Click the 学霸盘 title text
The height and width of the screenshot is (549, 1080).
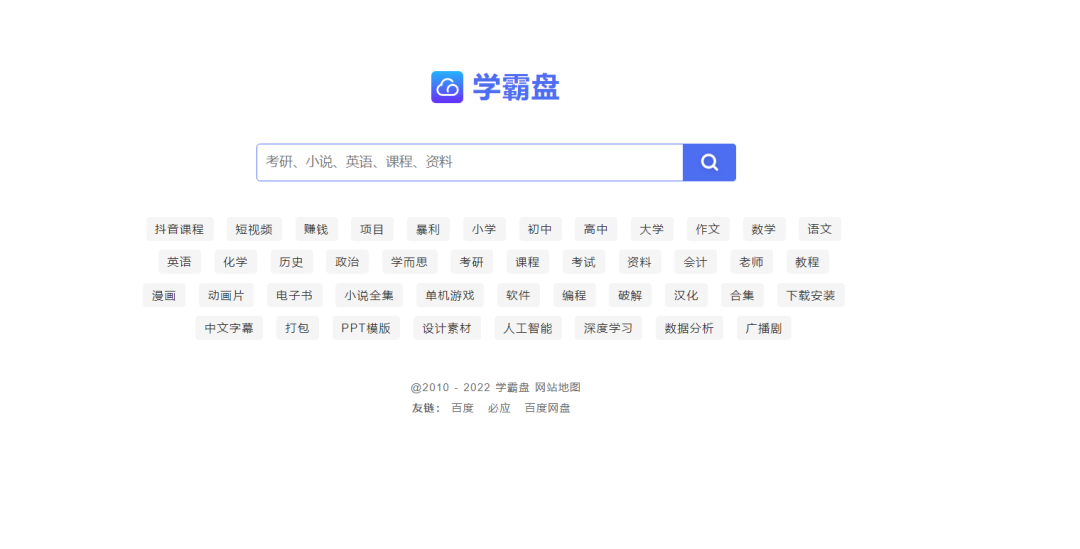pyautogui.click(x=516, y=87)
